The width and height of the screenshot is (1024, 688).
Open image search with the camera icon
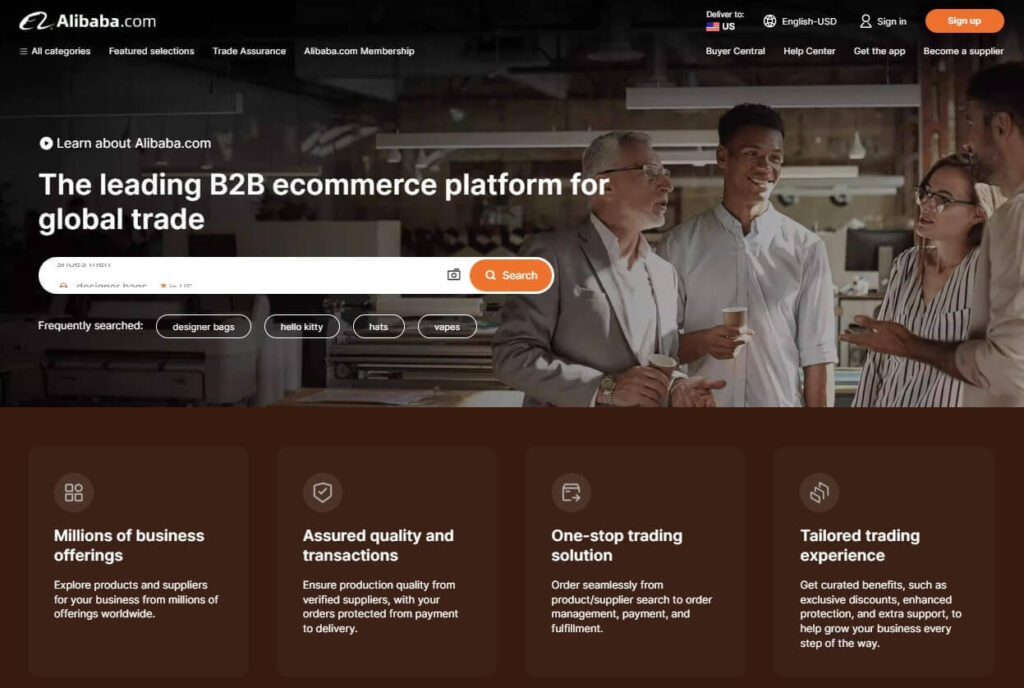click(x=454, y=275)
